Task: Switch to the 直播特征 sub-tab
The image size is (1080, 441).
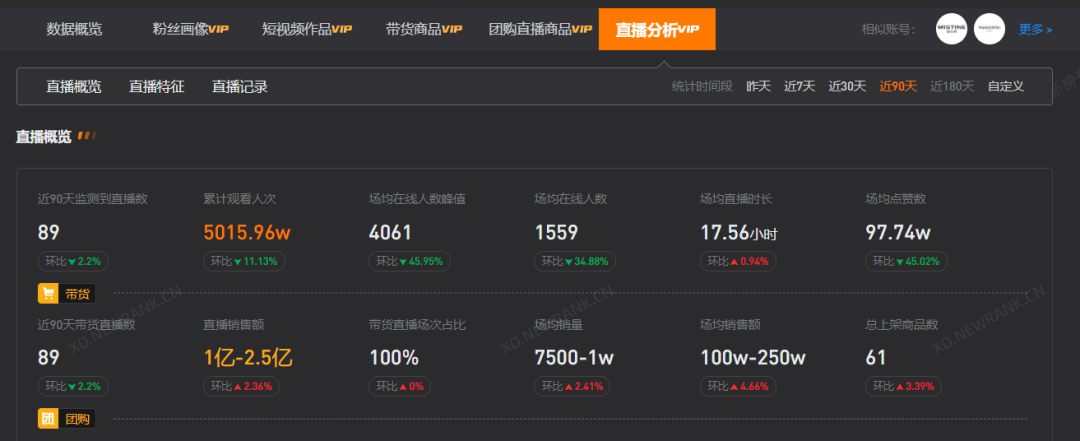Action: coord(157,87)
